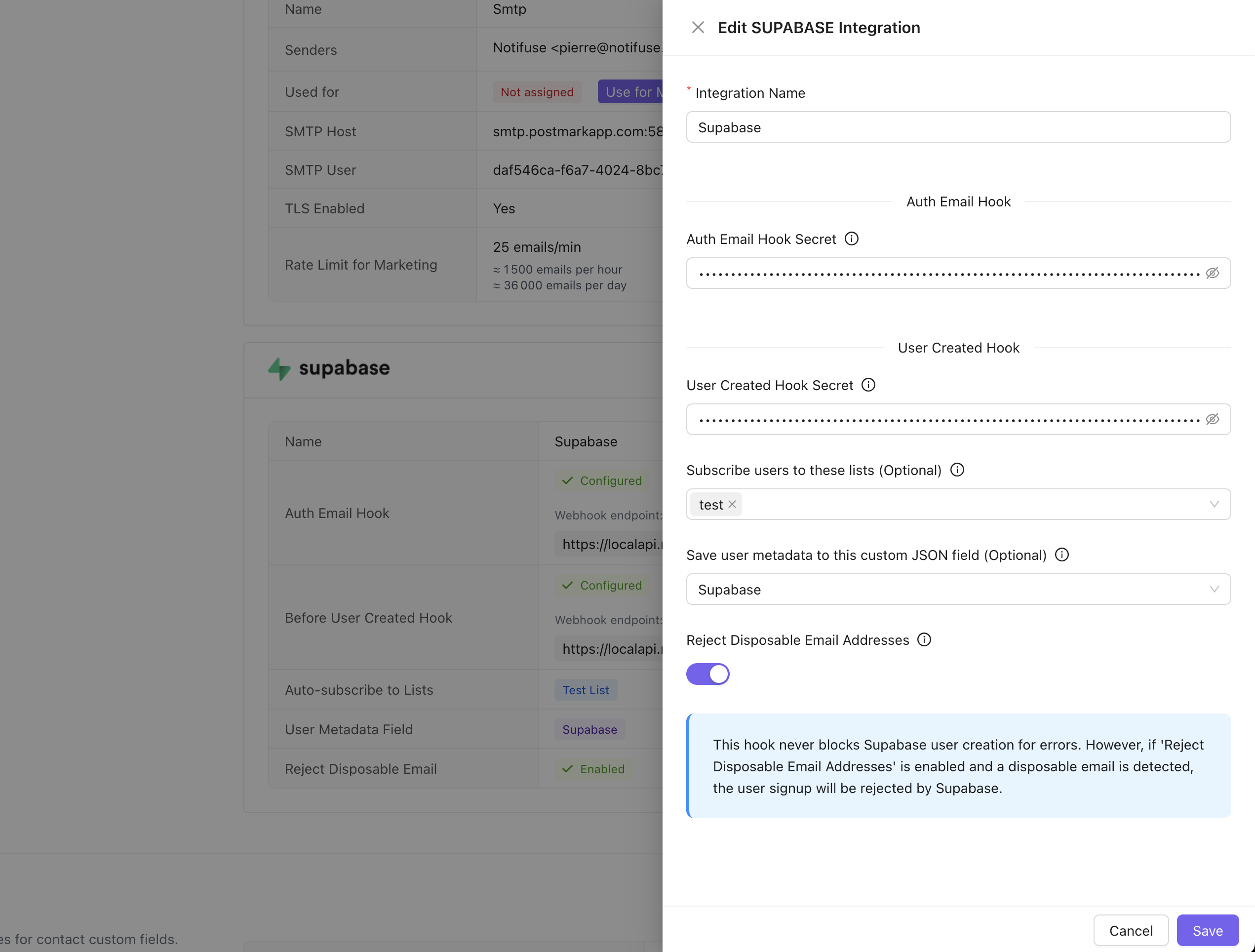Show the User Created Hook Secret value
Screen dimensions: 1255x952
click(x=1213, y=419)
